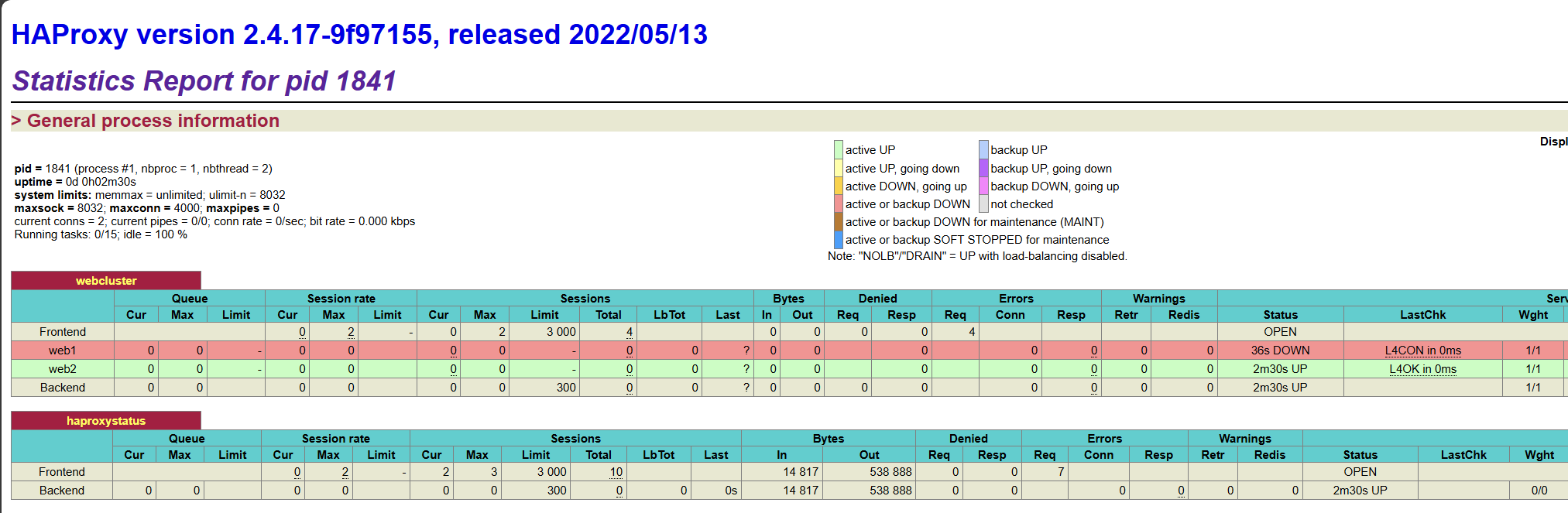
Task: Click the LbTot column header in webcluster
Action: [669, 315]
